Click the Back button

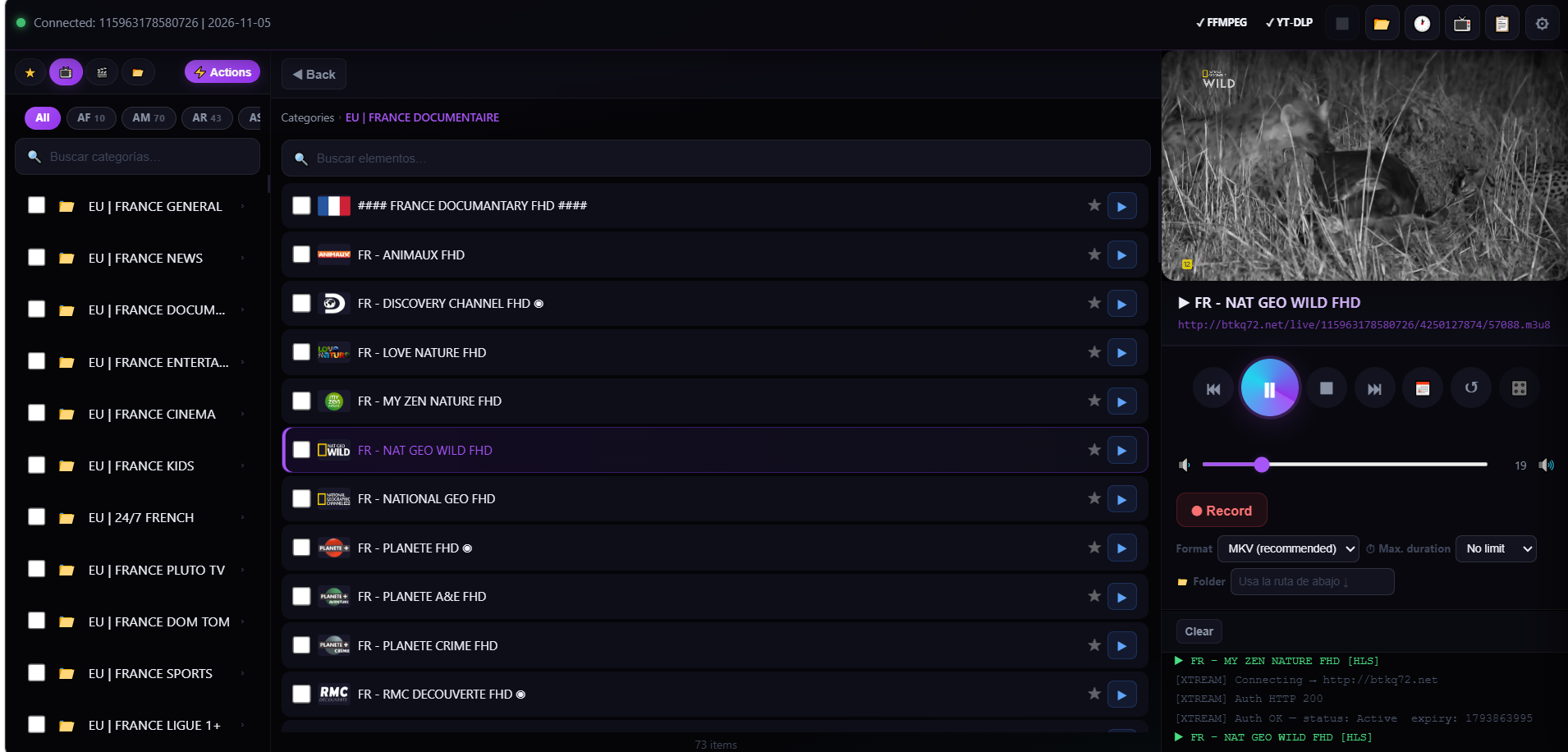point(314,75)
